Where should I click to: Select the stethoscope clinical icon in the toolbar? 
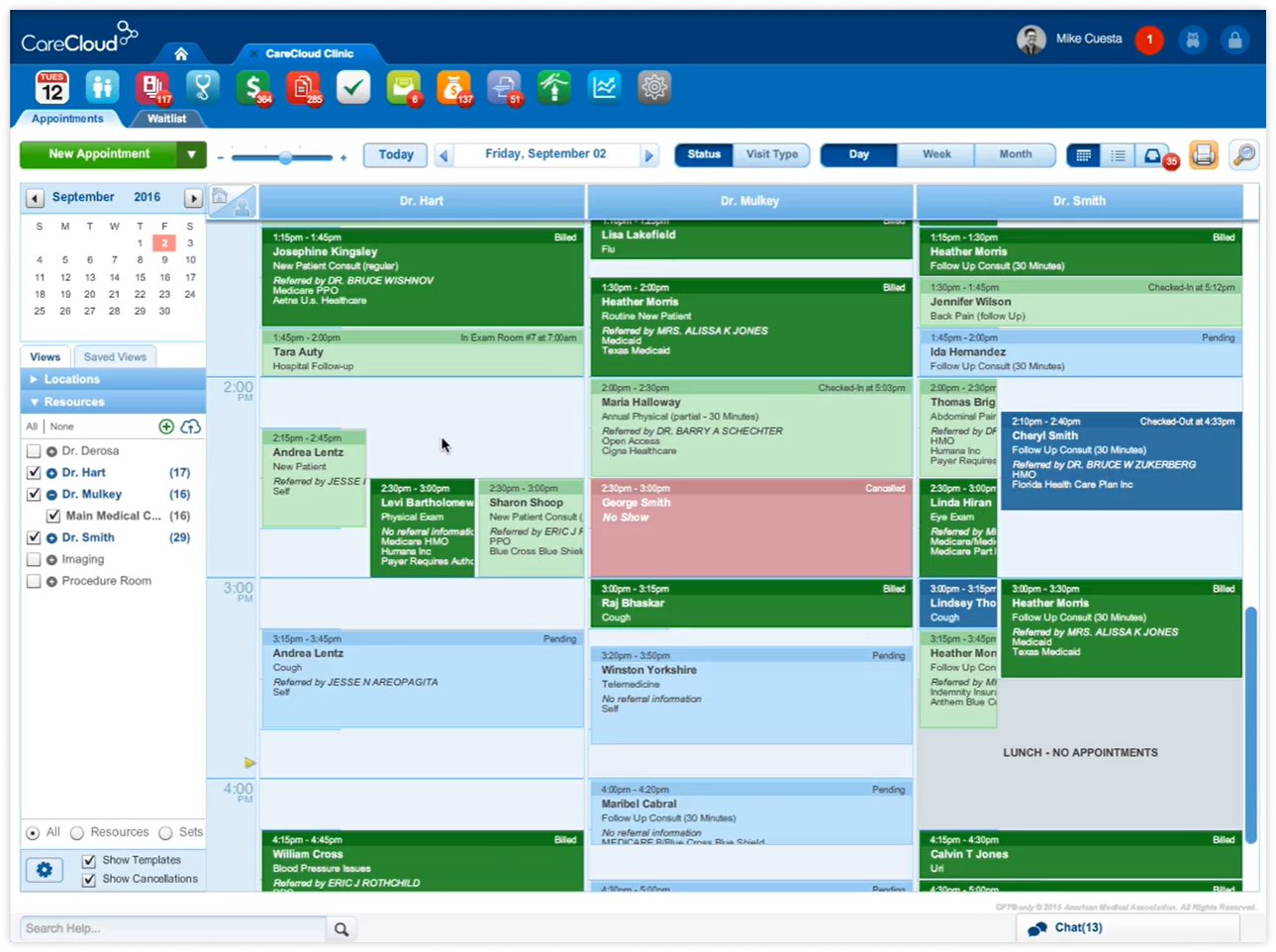tap(203, 87)
